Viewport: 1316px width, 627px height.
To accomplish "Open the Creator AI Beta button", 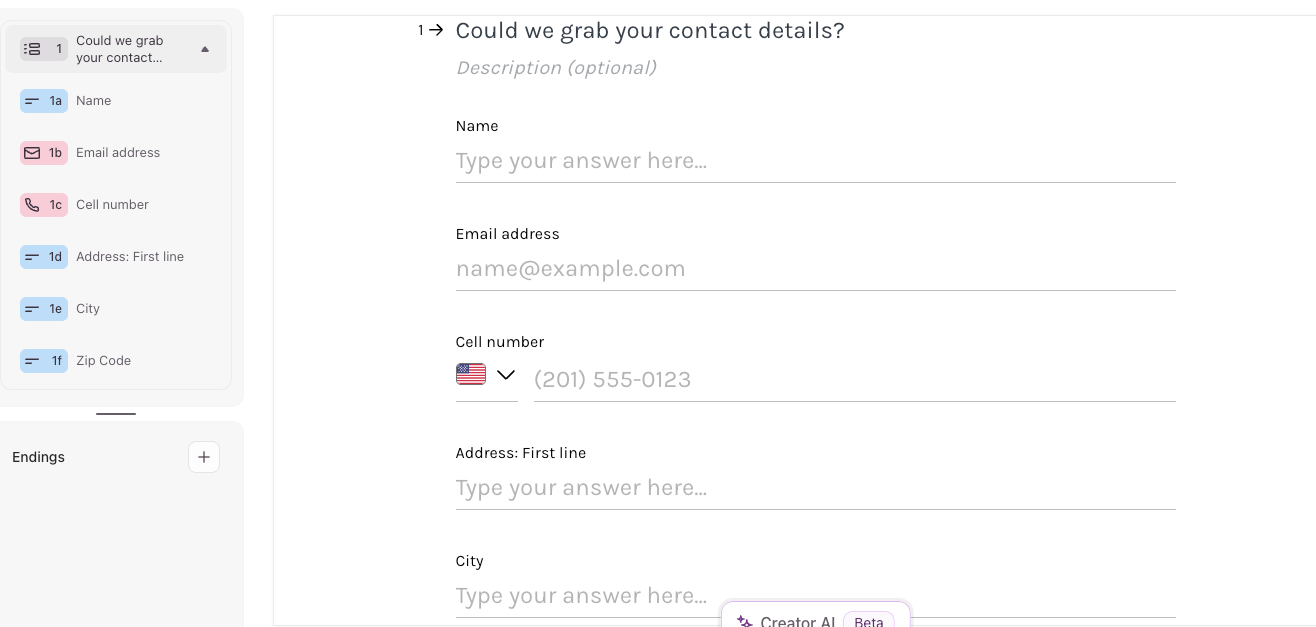I will (815, 615).
